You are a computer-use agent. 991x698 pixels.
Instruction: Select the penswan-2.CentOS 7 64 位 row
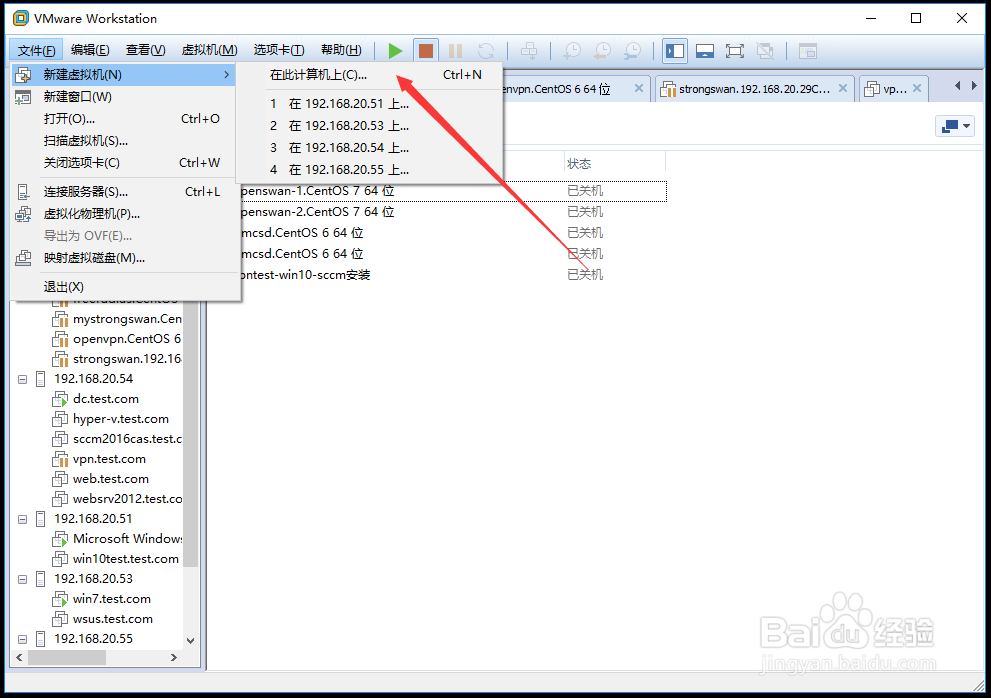(x=453, y=212)
